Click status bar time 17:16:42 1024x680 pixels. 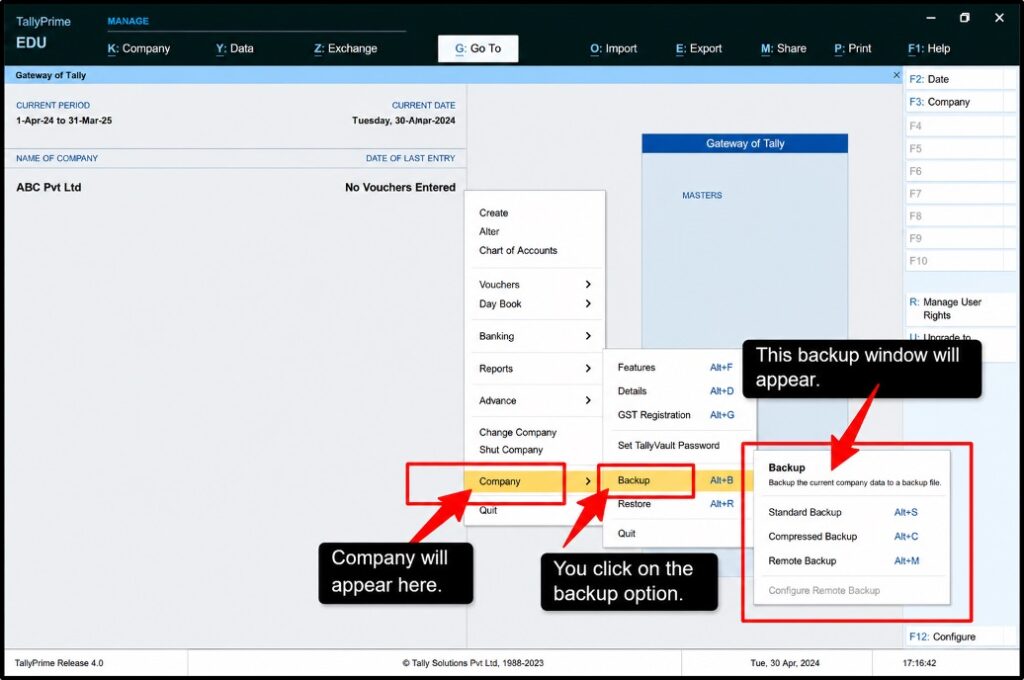(x=920, y=663)
